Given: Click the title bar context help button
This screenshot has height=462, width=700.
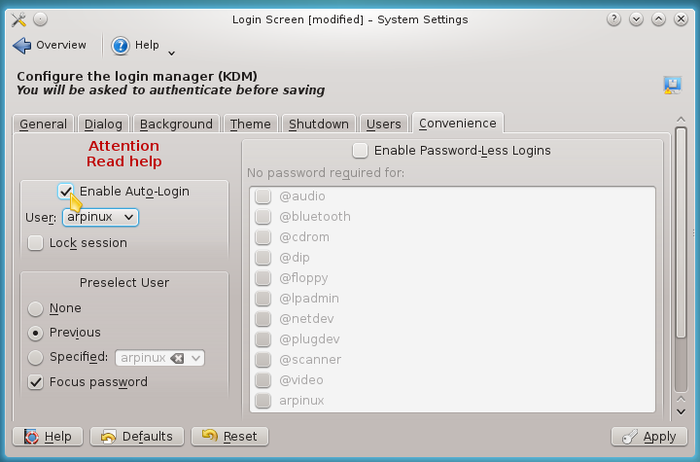Looking at the screenshot, I should 614,19.
